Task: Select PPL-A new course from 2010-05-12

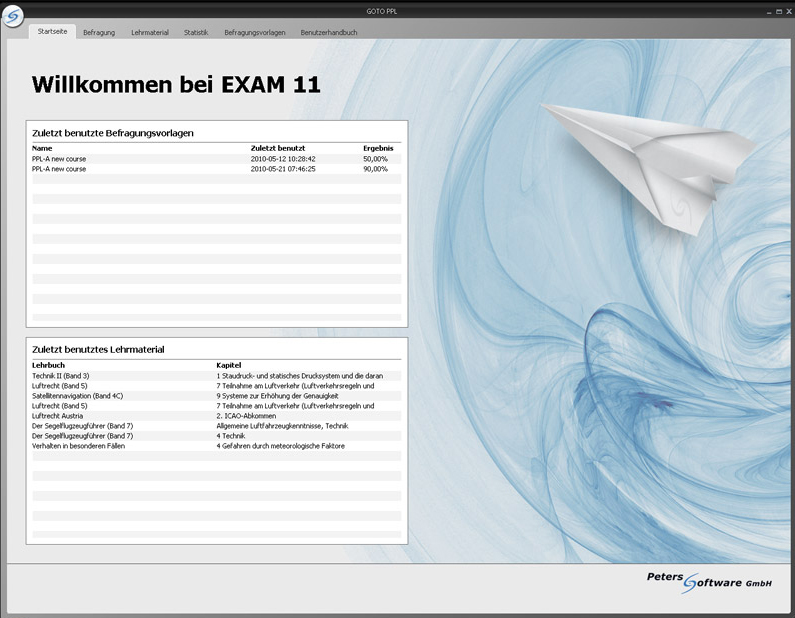Action: (x=216, y=159)
